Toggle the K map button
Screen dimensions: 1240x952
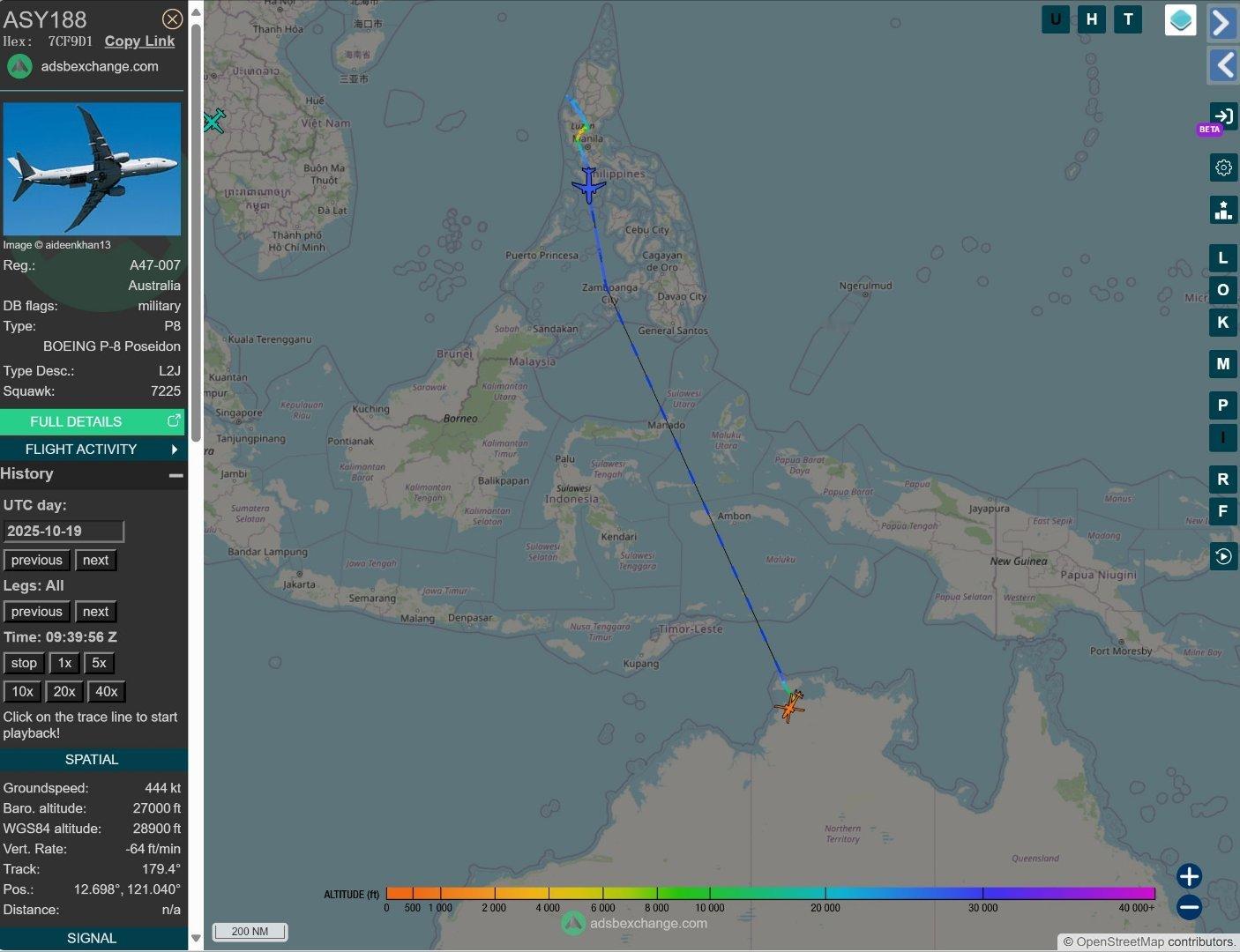pyautogui.click(x=1222, y=323)
